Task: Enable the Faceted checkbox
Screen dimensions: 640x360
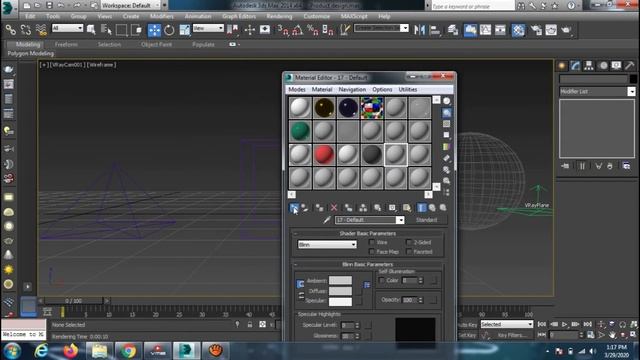Action: click(x=409, y=252)
